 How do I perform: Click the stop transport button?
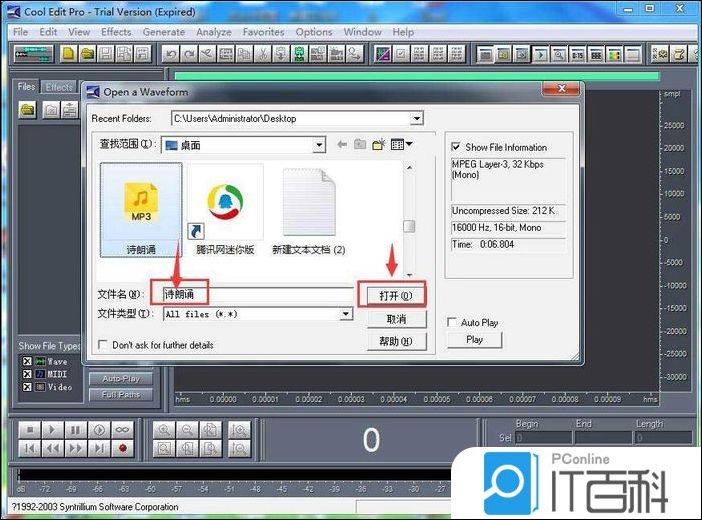(30, 430)
